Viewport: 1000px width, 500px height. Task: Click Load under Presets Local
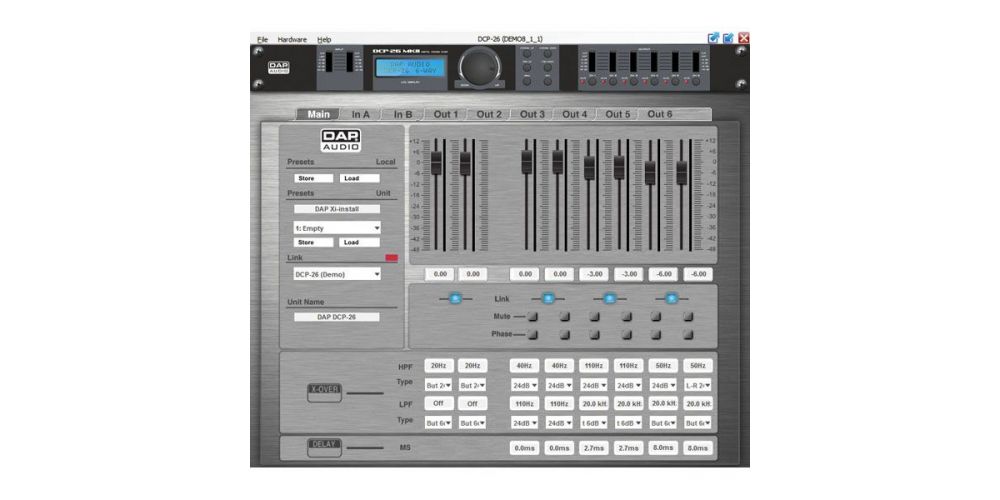coord(360,179)
